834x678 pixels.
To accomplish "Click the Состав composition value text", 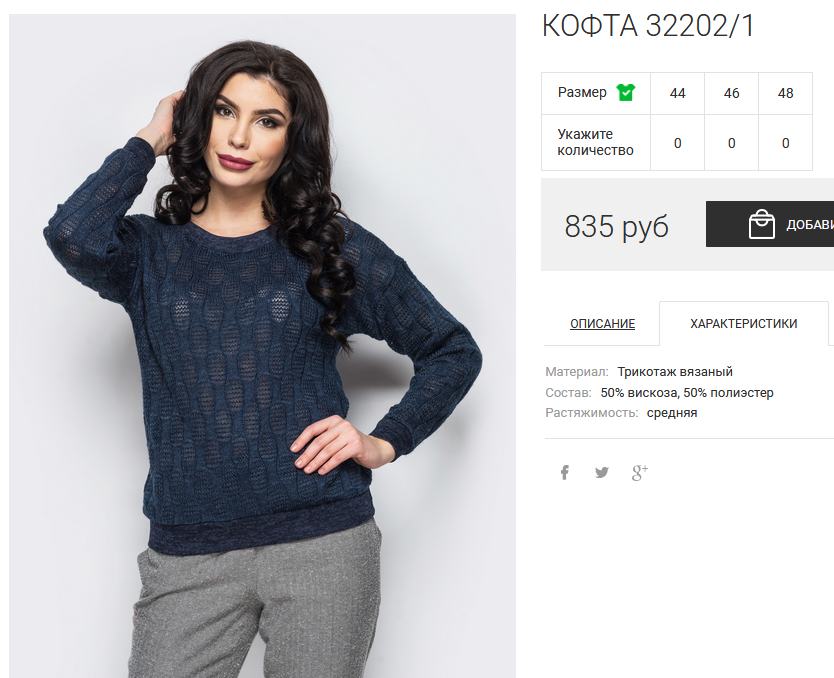I will pos(687,392).
